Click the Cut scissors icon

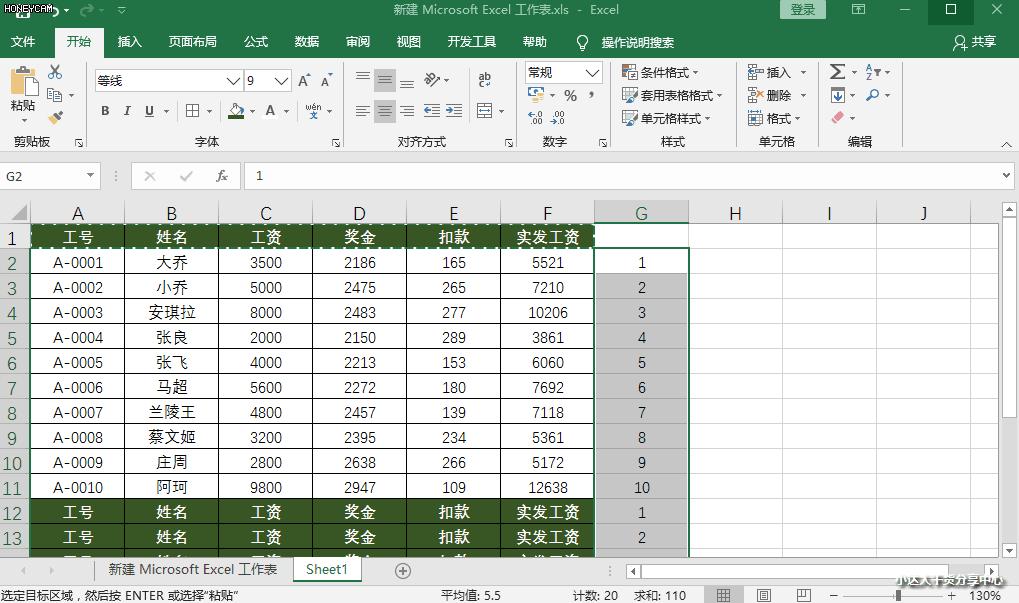click(55, 71)
